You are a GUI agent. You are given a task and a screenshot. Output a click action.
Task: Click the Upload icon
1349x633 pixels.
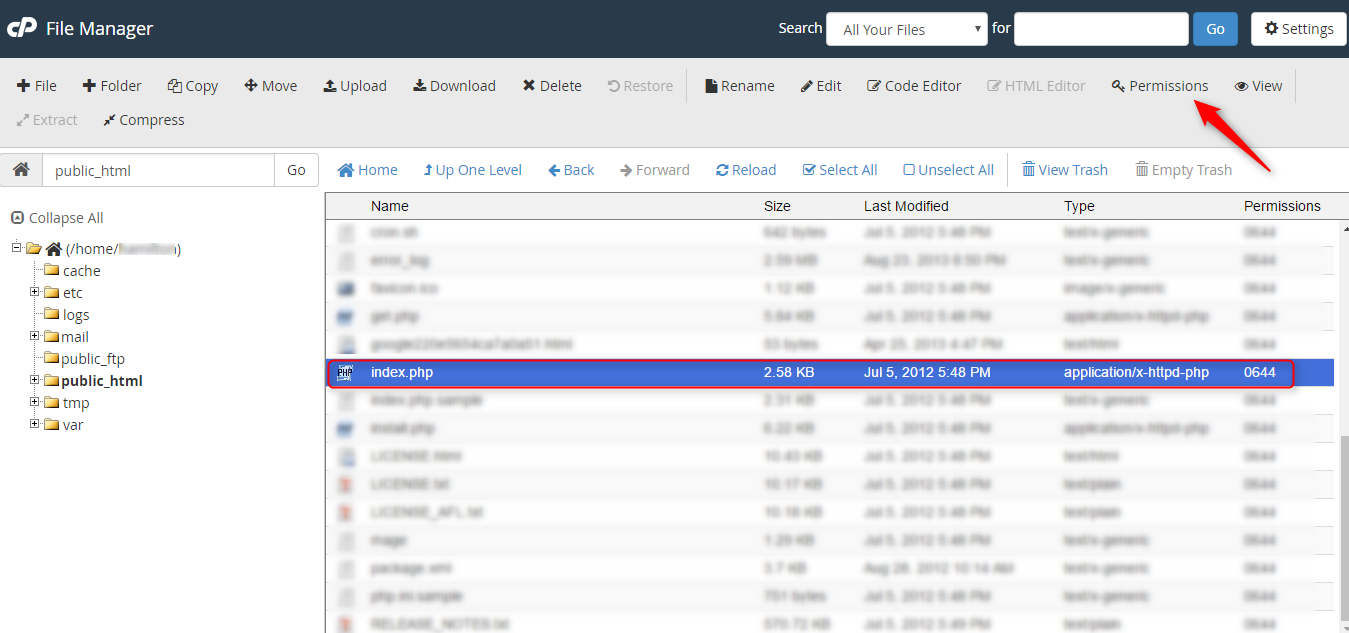[x=354, y=86]
